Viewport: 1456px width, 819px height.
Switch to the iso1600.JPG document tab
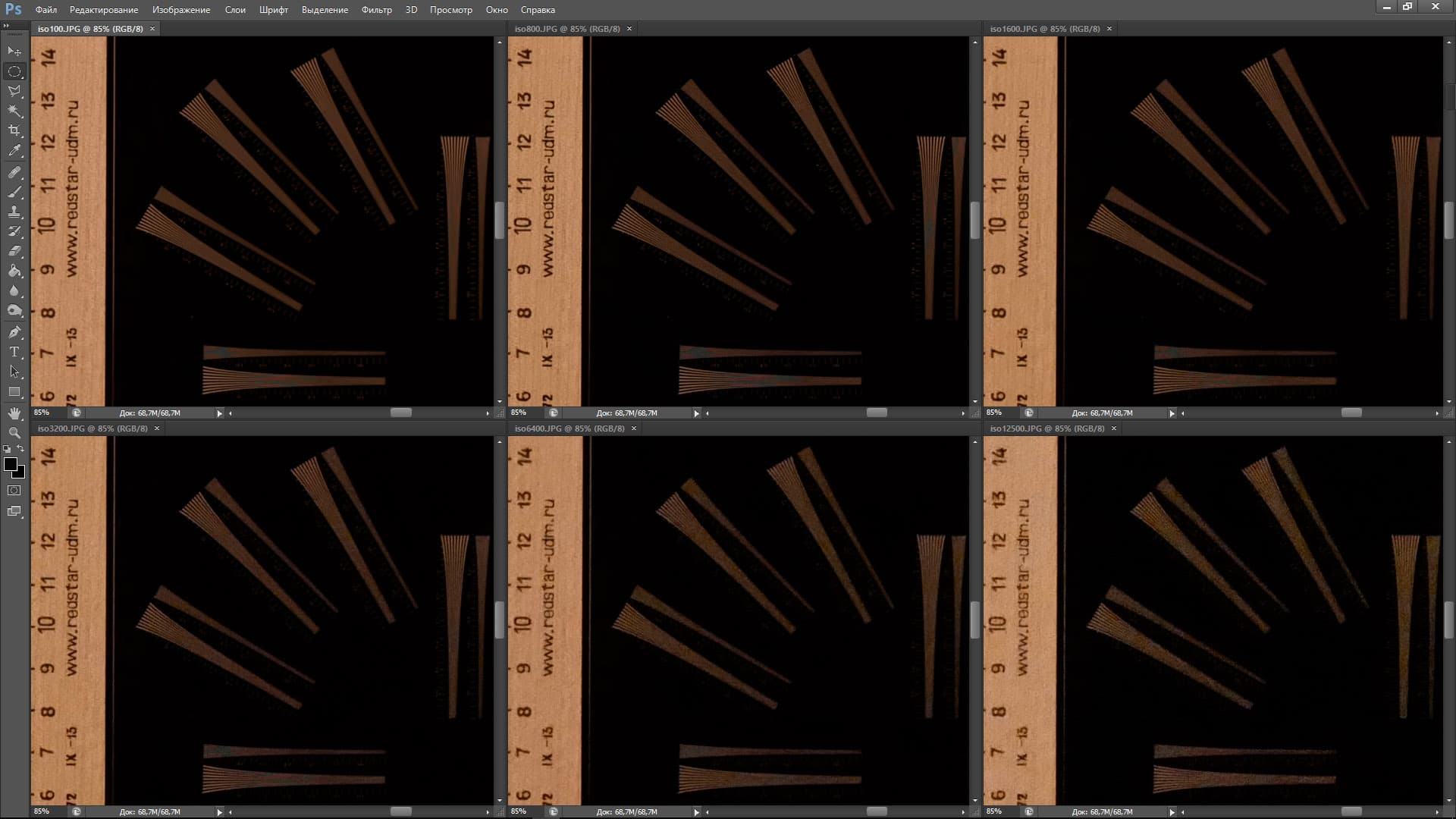coord(1044,29)
